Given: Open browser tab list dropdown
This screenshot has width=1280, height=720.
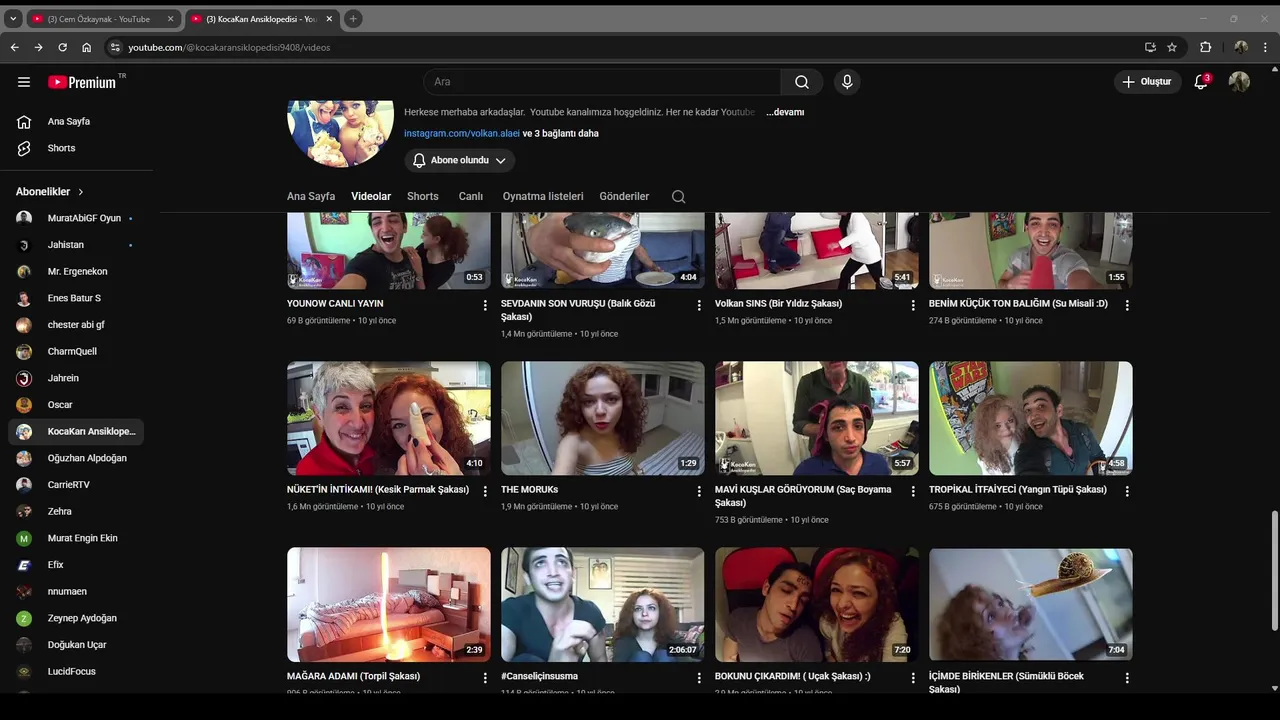Looking at the screenshot, I should click(x=13, y=18).
